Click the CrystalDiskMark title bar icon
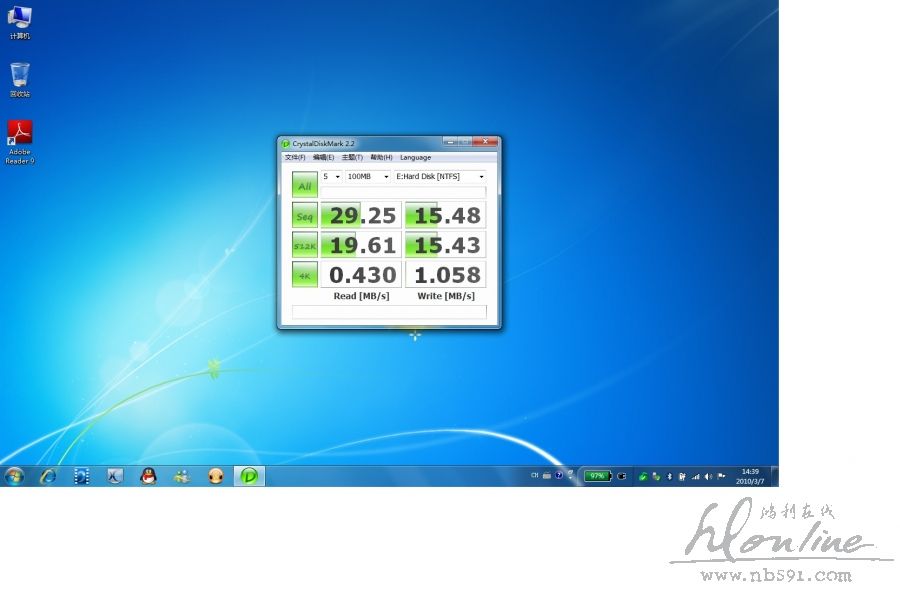This screenshot has height=600, width=900. pos(285,144)
